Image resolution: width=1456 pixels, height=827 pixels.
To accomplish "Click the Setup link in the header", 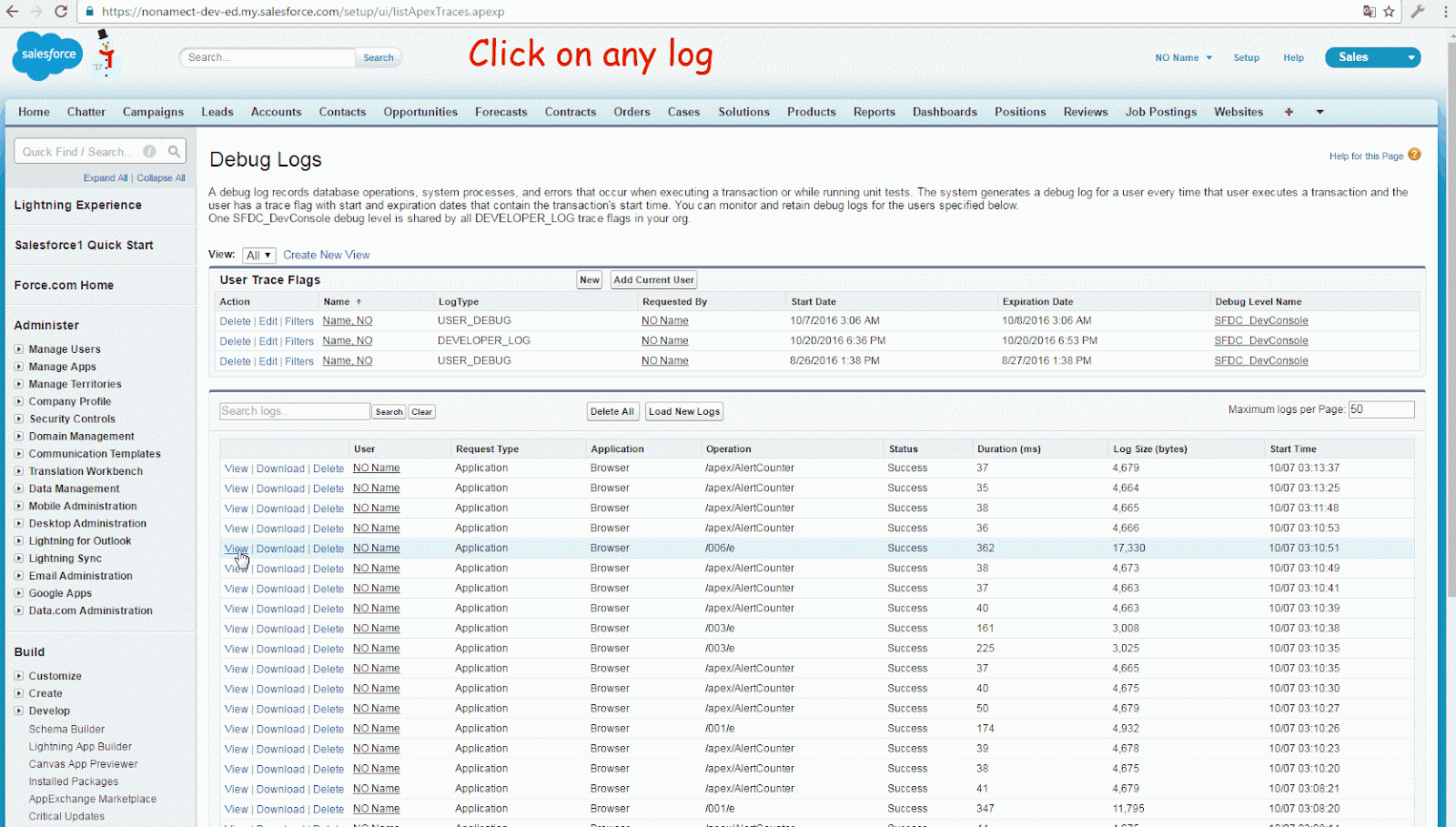I will coord(1247,57).
